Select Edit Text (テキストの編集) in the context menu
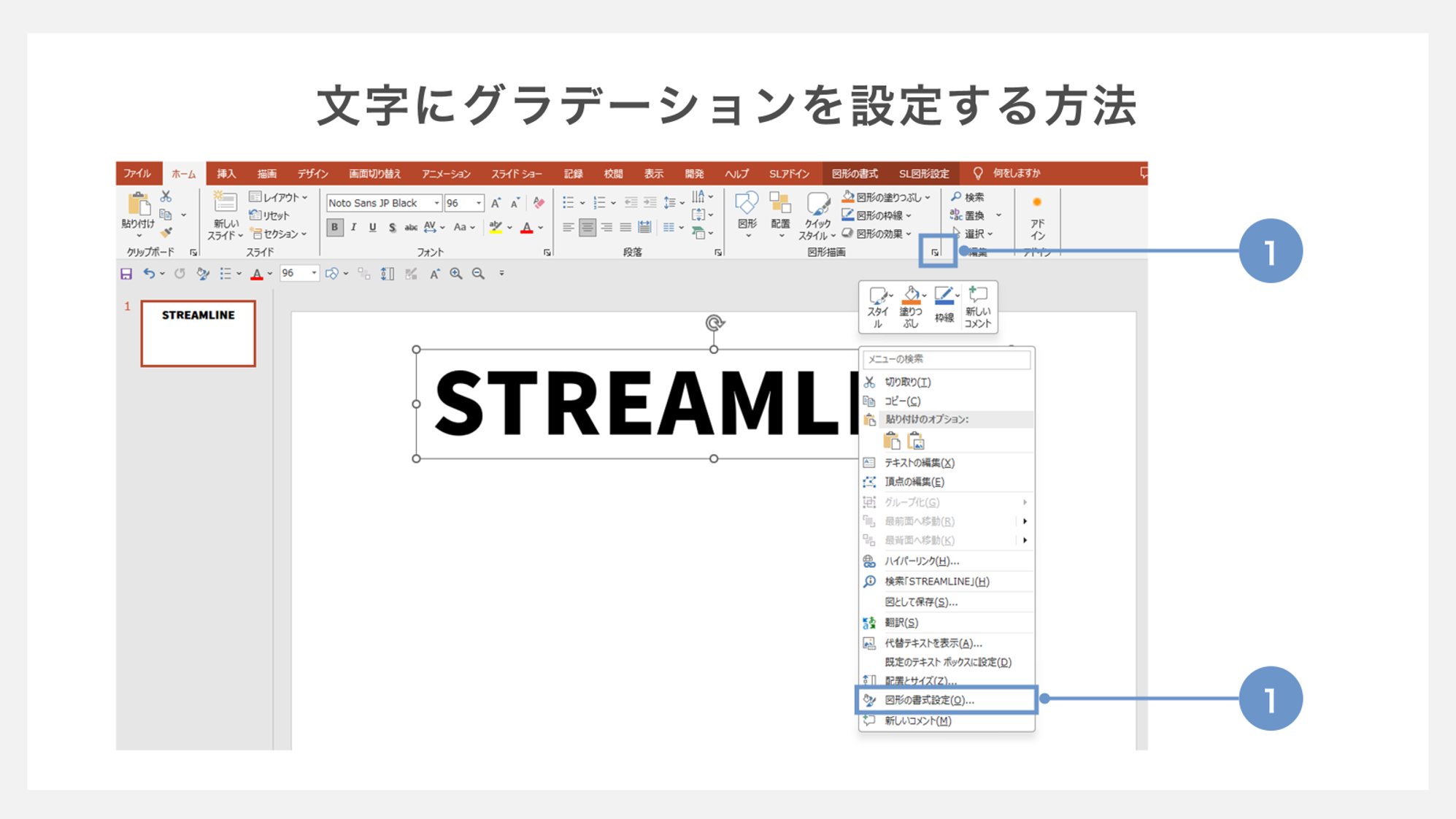The width and height of the screenshot is (1456, 819). (947, 463)
